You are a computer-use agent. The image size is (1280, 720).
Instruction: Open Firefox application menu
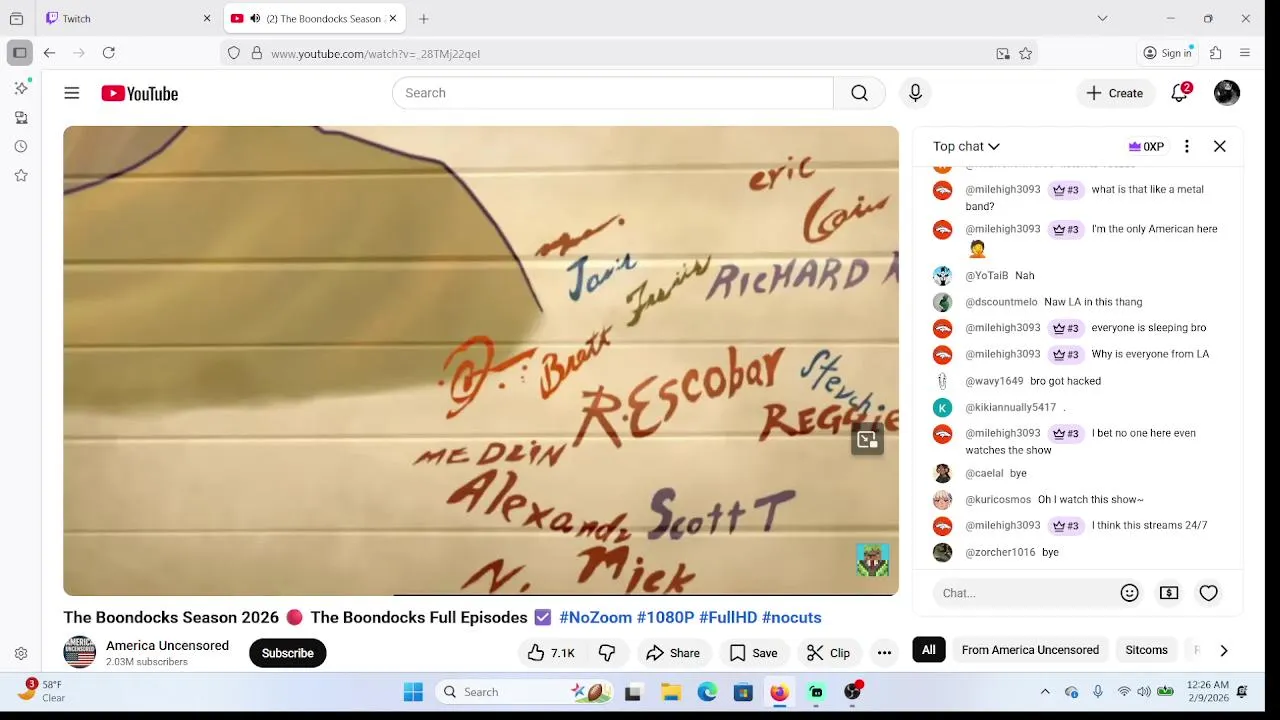coord(1245,53)
